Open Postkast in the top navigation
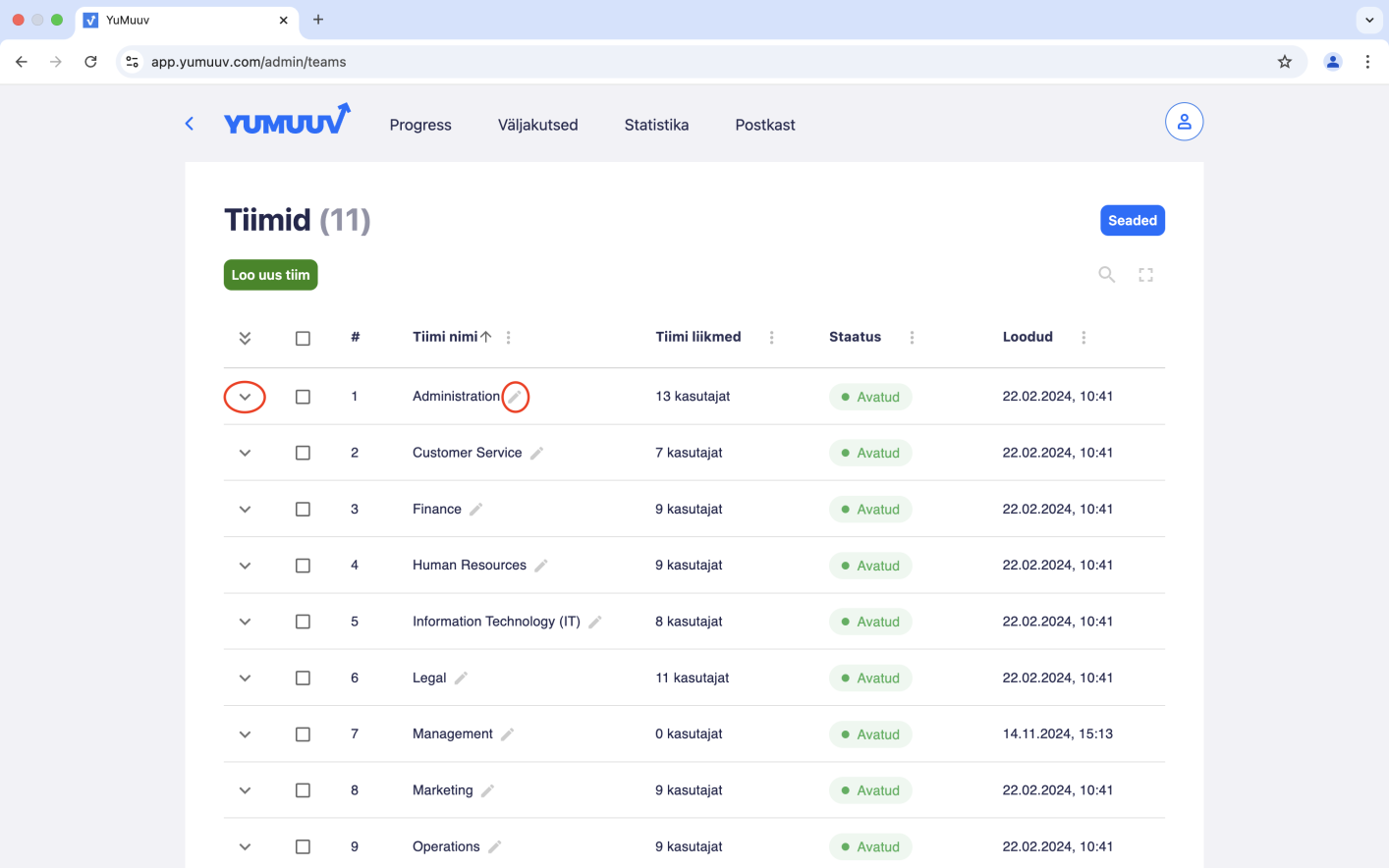This screenshot has width=1389, height=868. pyautogui.click(x=765, y=125)
